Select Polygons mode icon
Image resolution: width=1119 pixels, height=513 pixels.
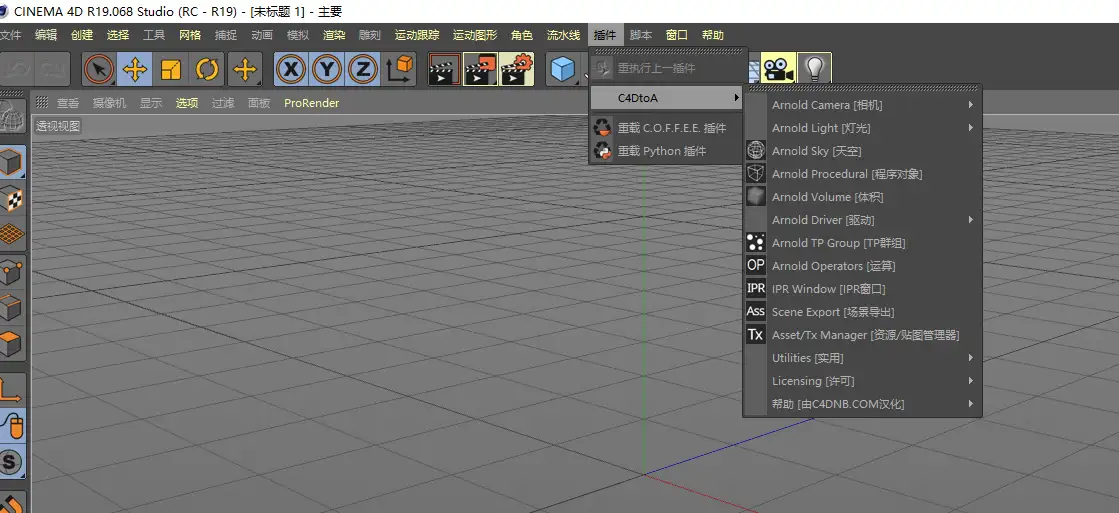[x=13, y=344]
